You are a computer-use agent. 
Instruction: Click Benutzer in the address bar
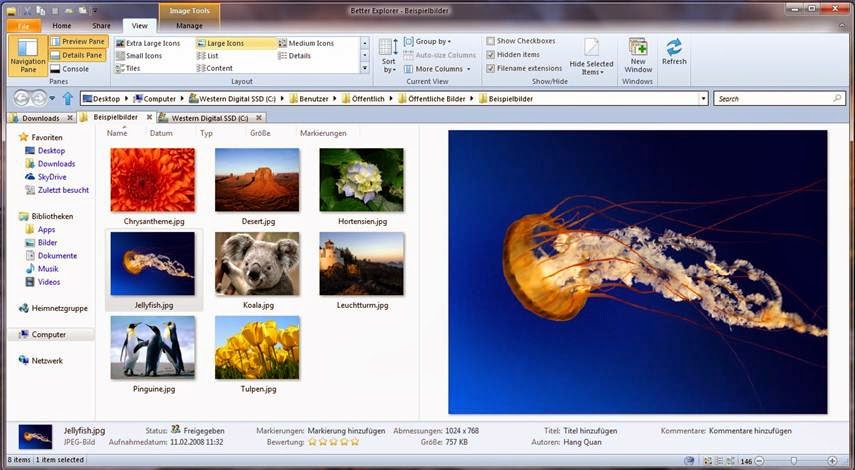[x=314, y=99]
